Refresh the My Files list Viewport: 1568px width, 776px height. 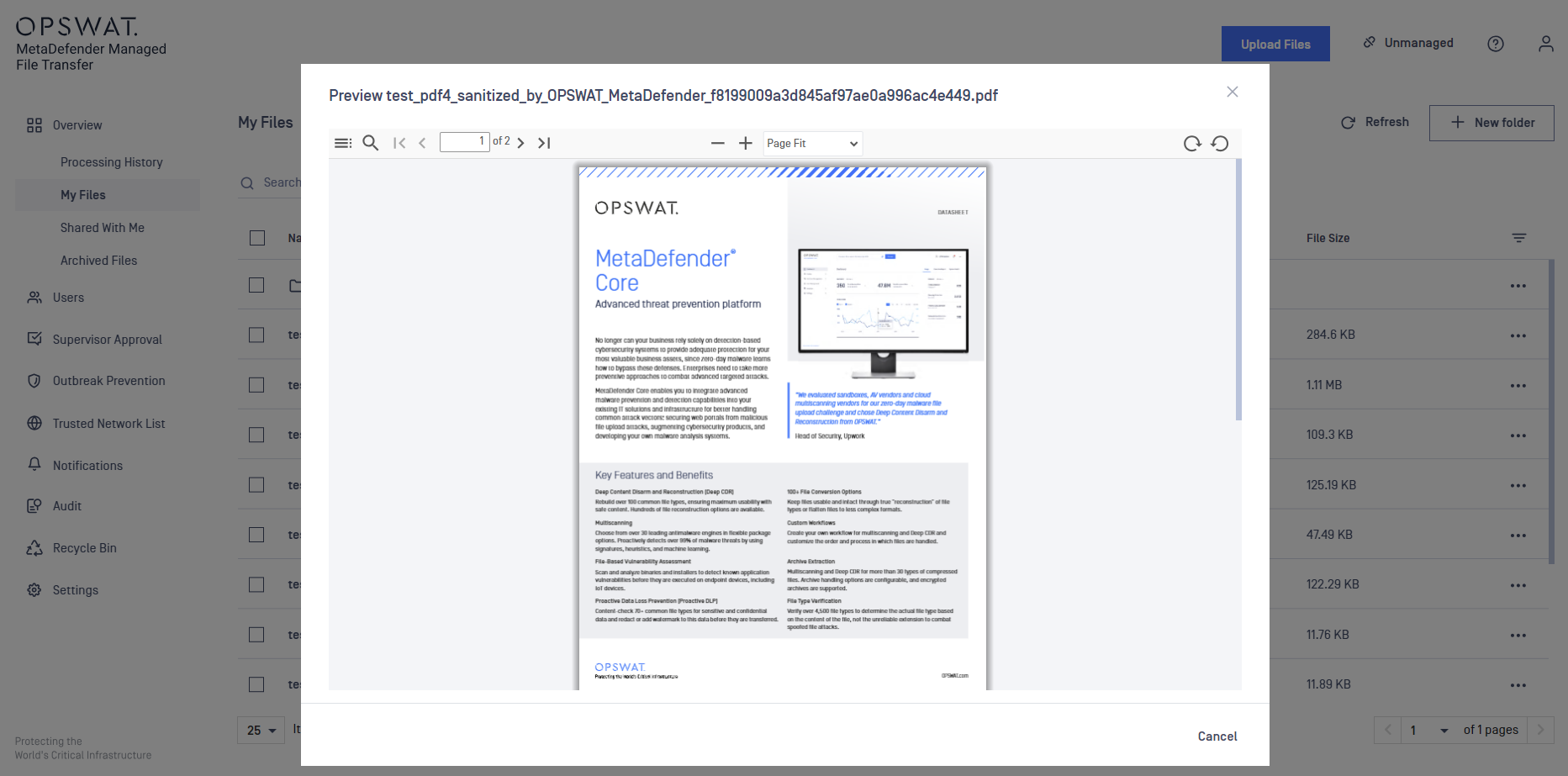coord(1375,122)
